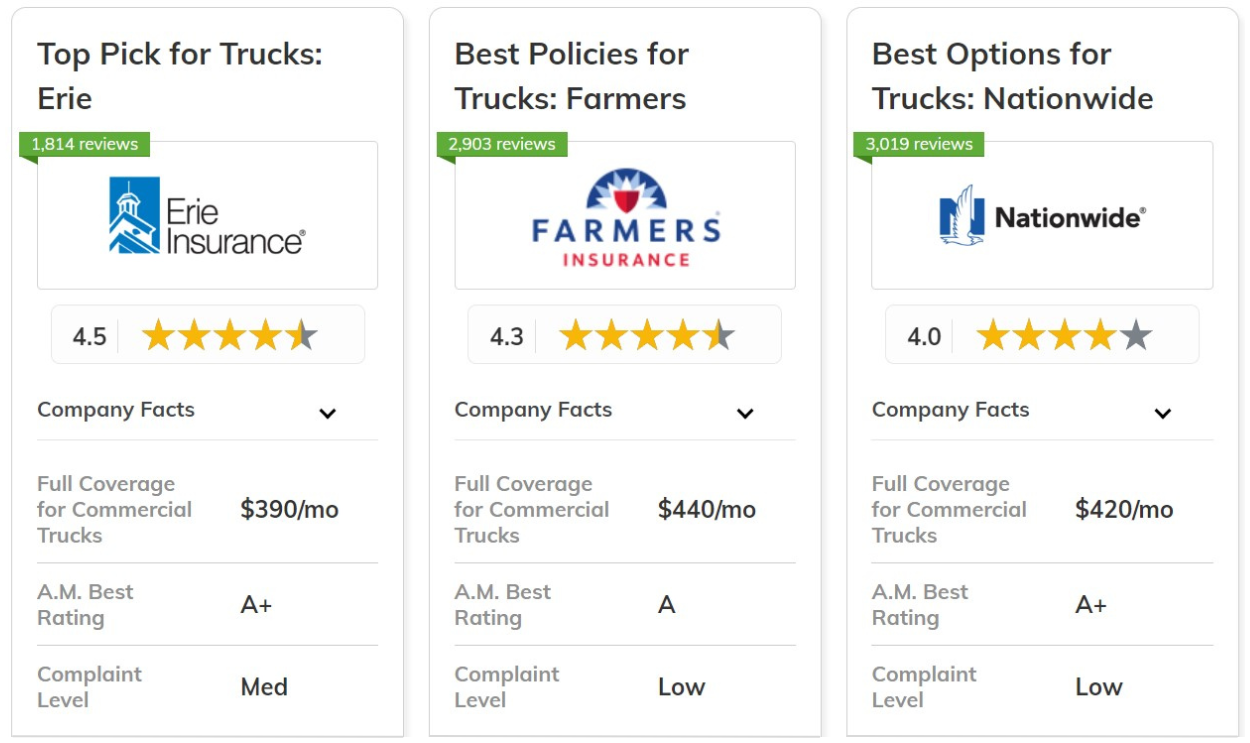Click 'Top Pick for Trucks: Erie' heading
Viewport: 1250px width, 743px height.
pyautogui.click(x=180, y=76)
